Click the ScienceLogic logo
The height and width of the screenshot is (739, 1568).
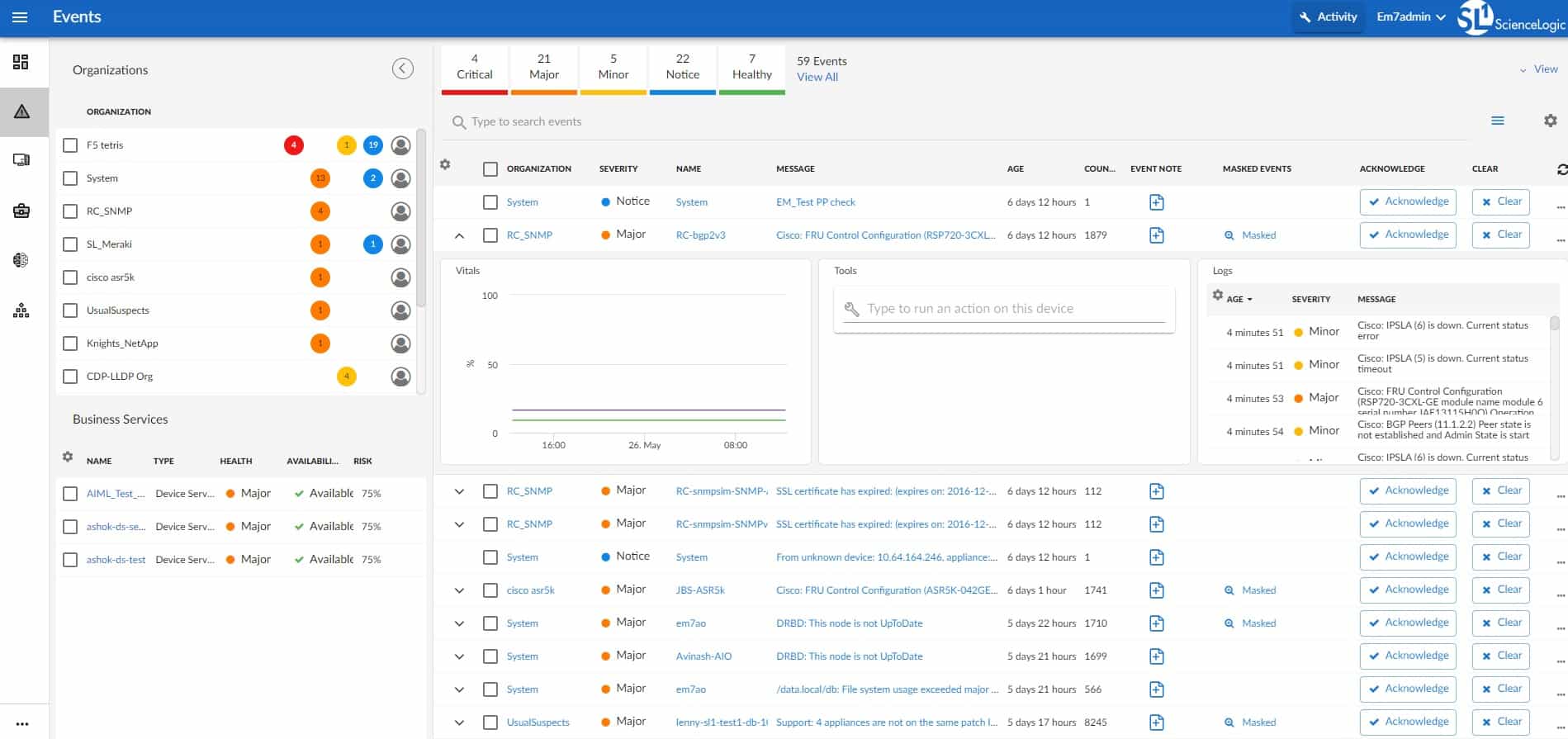click(x=1511, y=18)
